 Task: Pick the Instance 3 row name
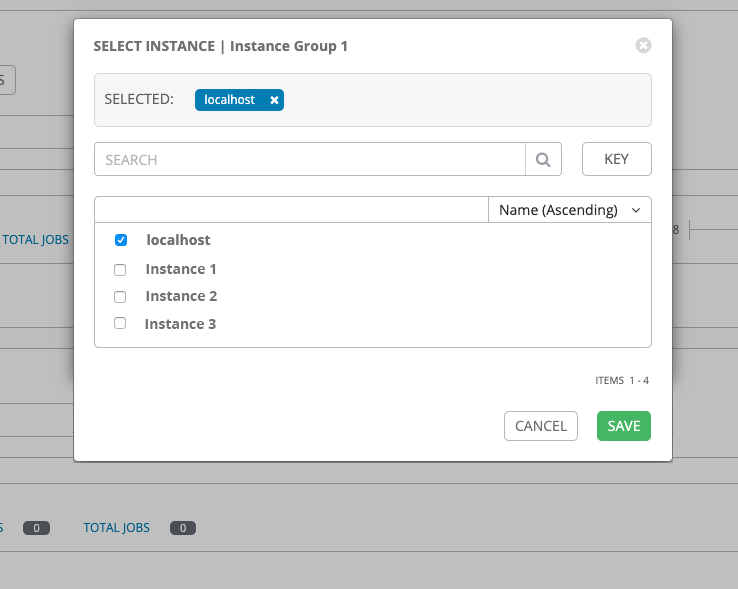coord(180,324)
